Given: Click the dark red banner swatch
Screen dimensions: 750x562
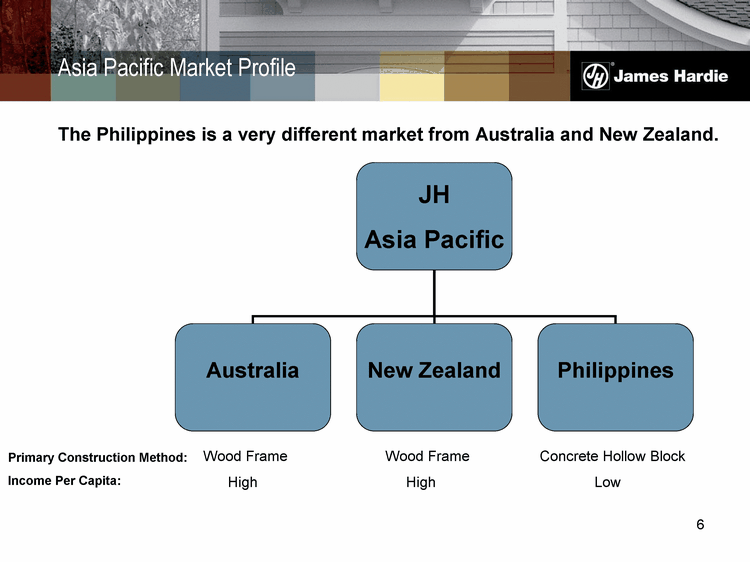Looking at the screenshot, I should coord(25,87).
